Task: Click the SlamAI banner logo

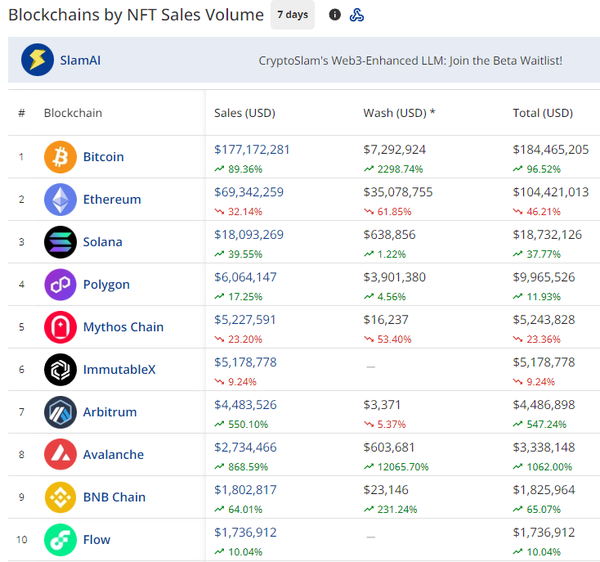Action: tap(38, 60)
